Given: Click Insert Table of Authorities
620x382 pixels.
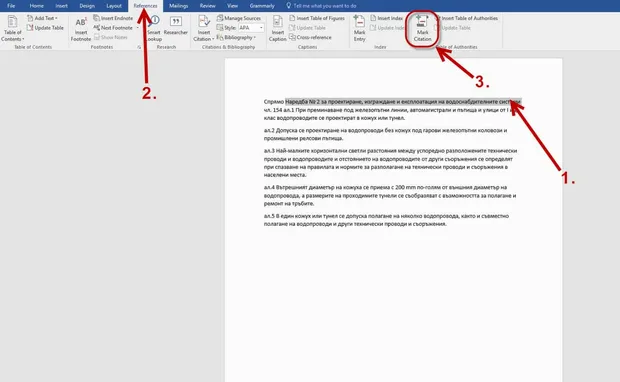Looking at the screenshot, I should pos(467,18).
